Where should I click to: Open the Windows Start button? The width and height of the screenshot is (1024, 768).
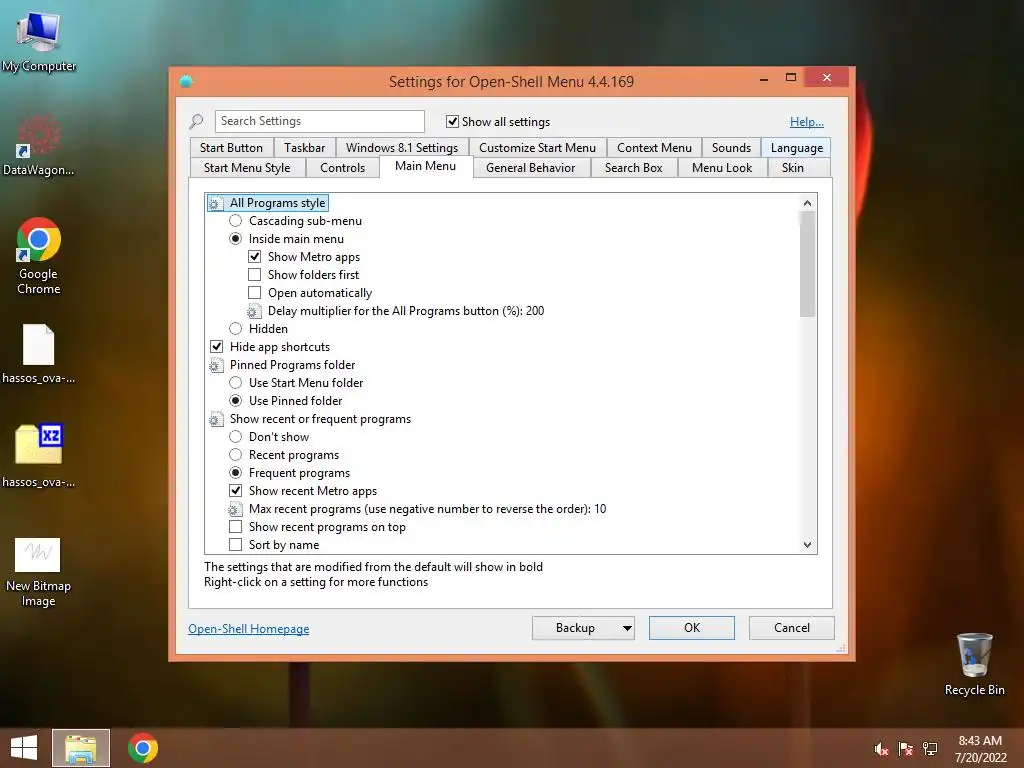click(24, 748)
